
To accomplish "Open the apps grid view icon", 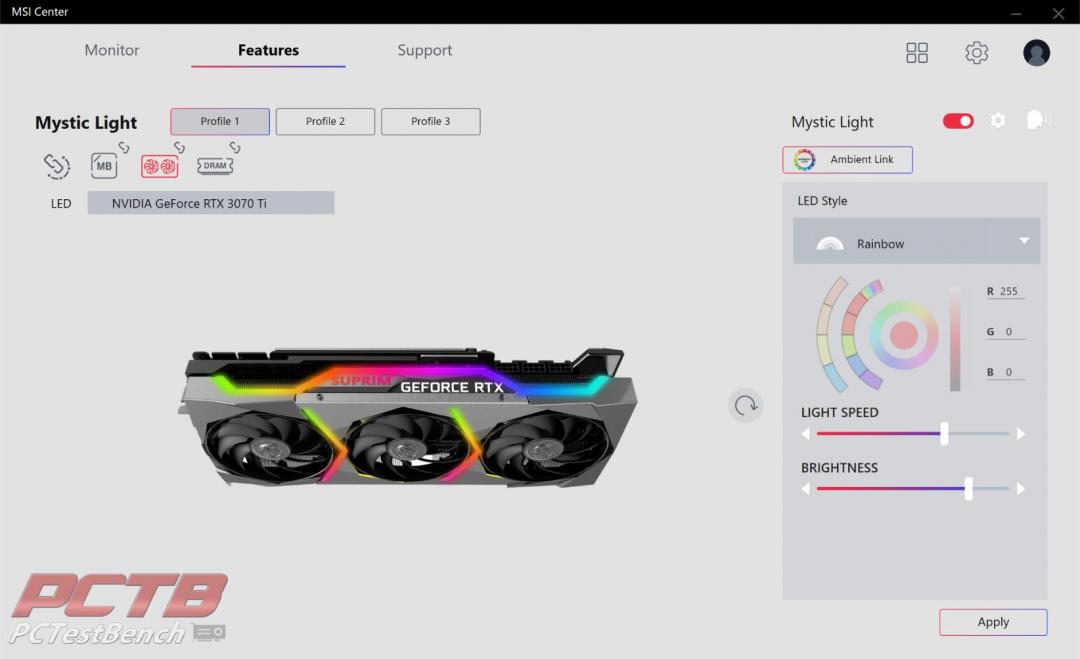I will click(917, 53).
